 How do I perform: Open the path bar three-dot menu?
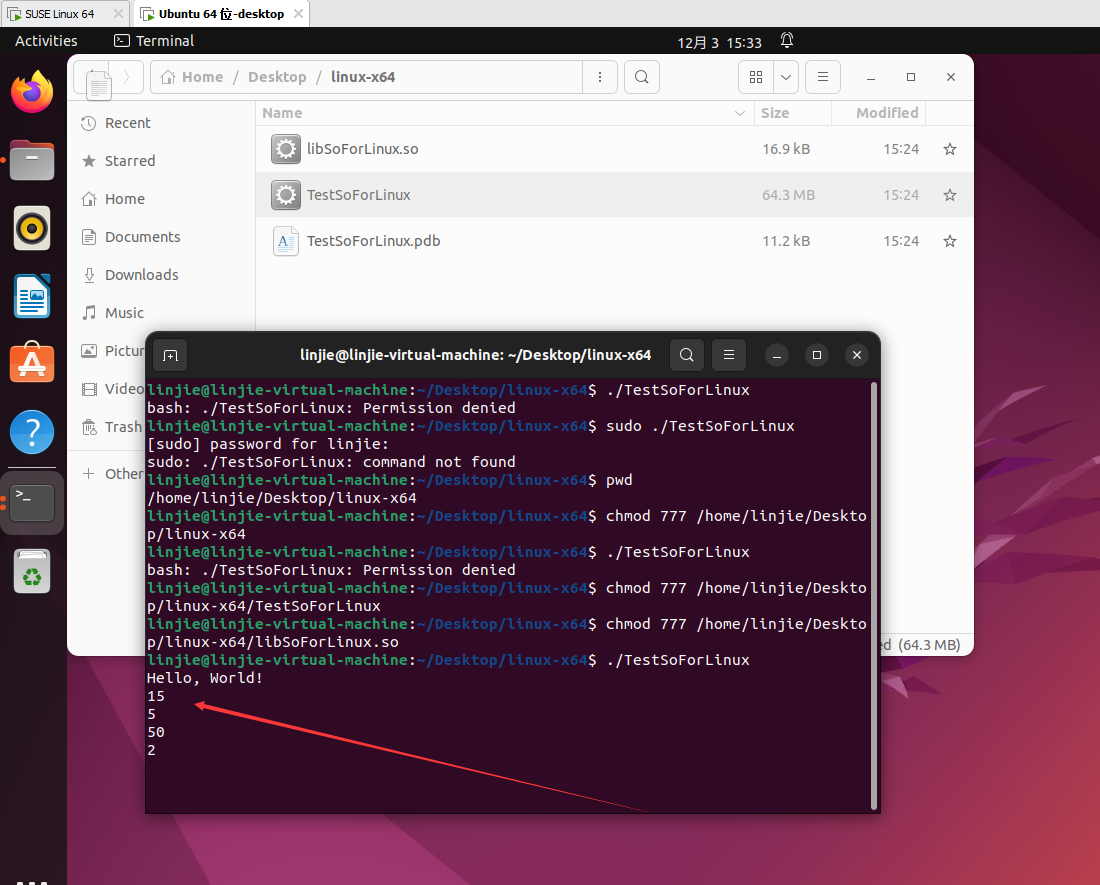click(x=600, y=77)
